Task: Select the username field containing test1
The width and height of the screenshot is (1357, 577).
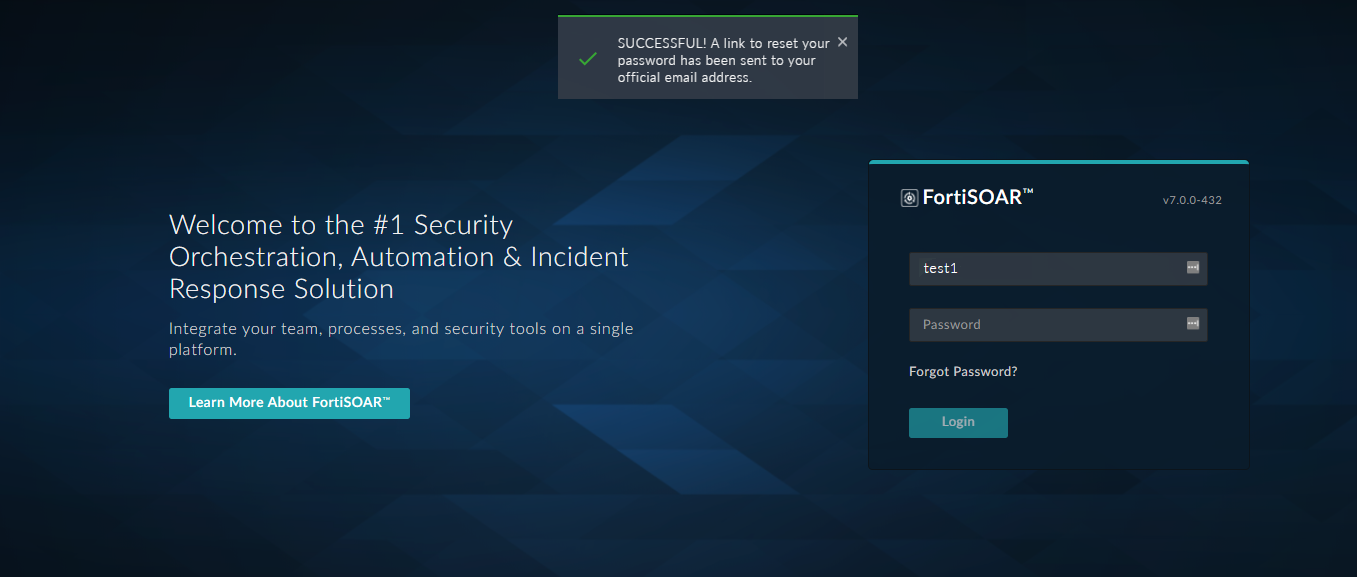Action: [x=1040, y=268]
